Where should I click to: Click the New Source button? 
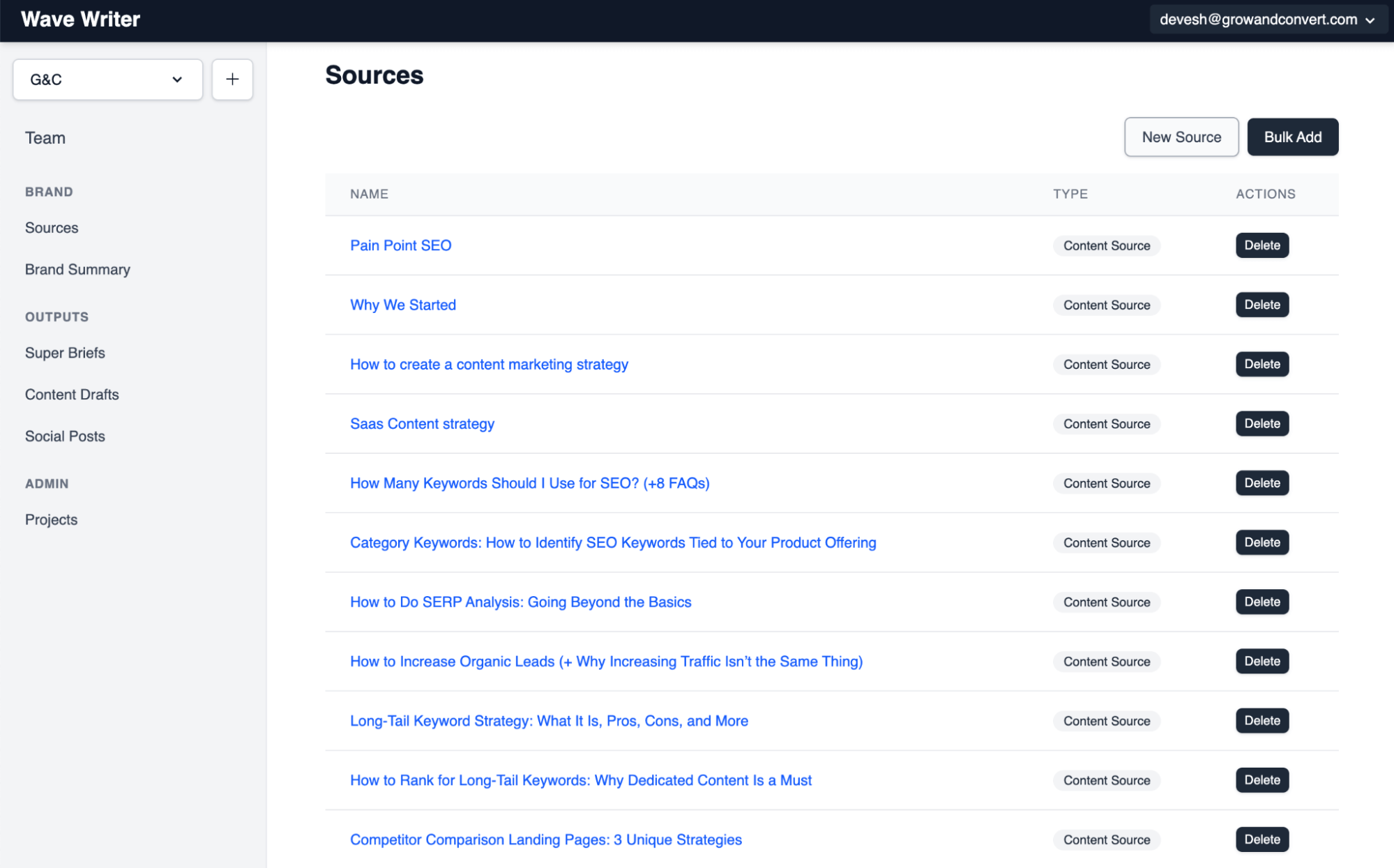[x=1181, y=137]
